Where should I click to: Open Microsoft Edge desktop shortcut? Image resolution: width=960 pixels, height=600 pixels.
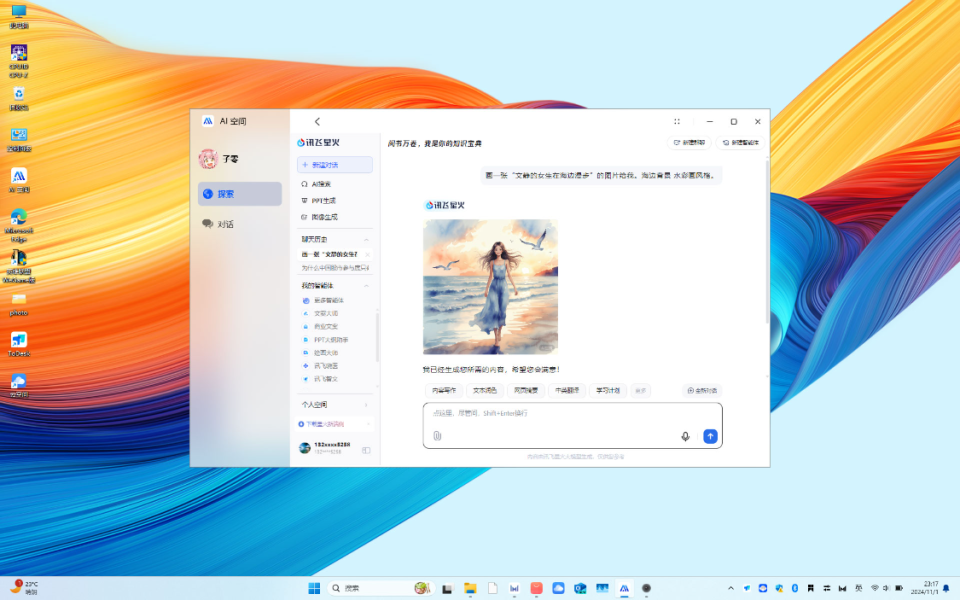click(19, 225)
